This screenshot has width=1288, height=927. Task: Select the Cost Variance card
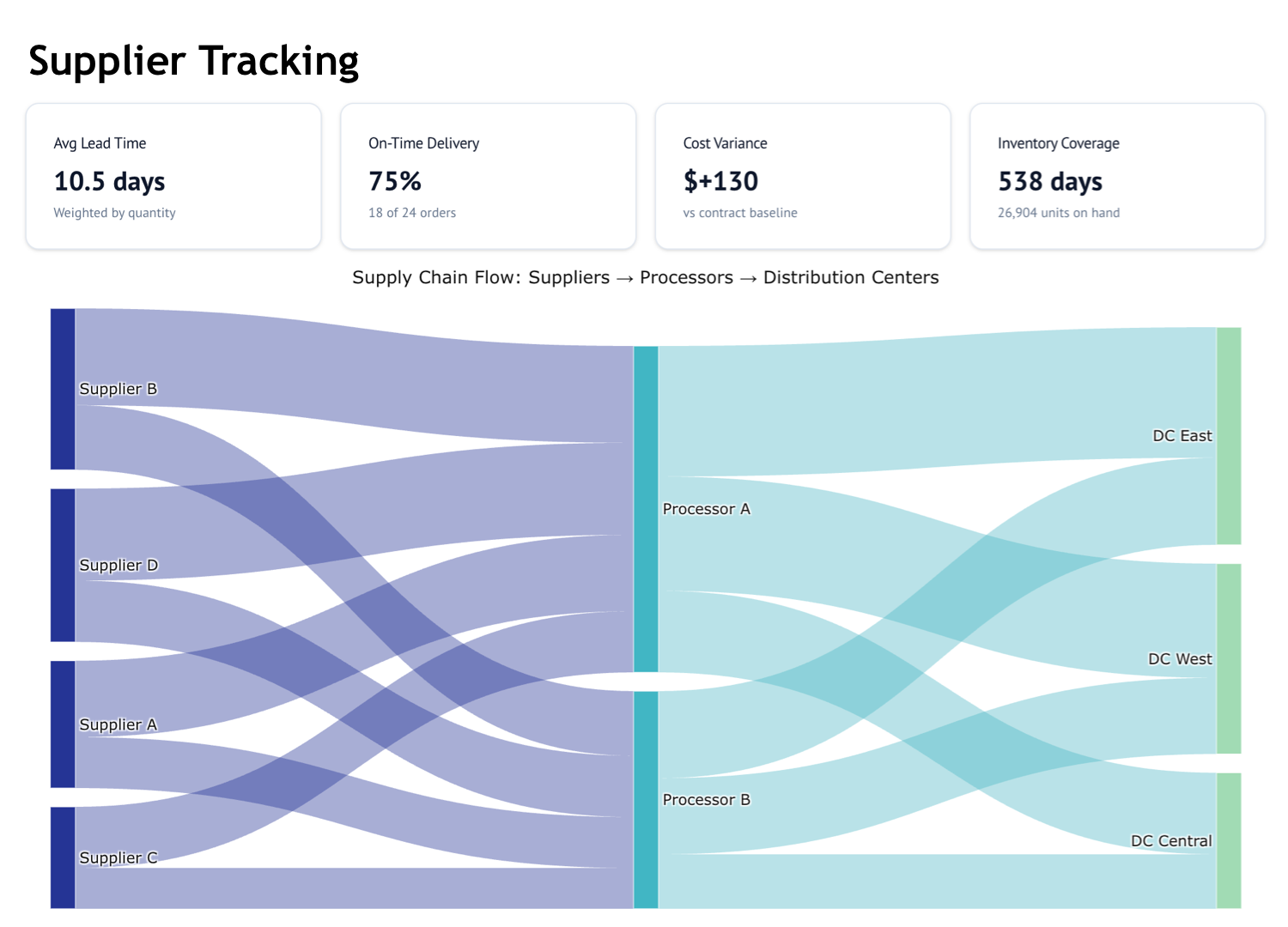(x=803, y=177)
